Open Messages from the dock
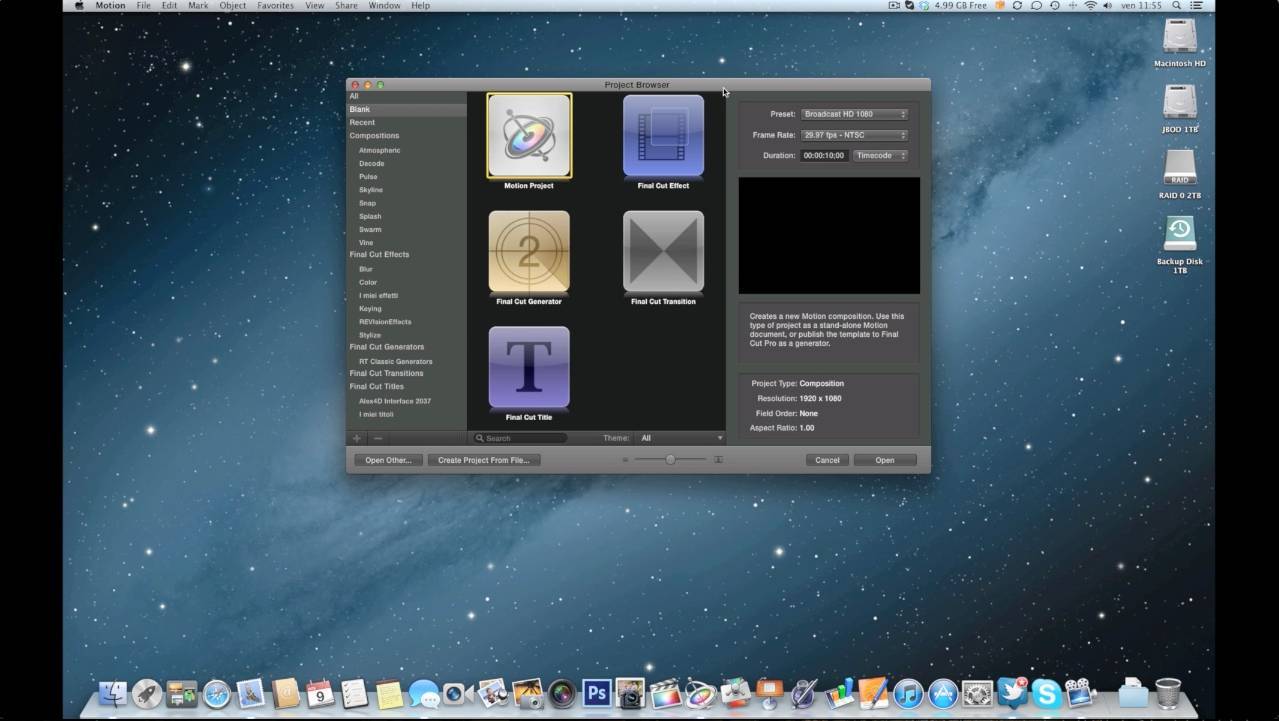This screenshot has width=1279, height=721. [x=424, y=693]
